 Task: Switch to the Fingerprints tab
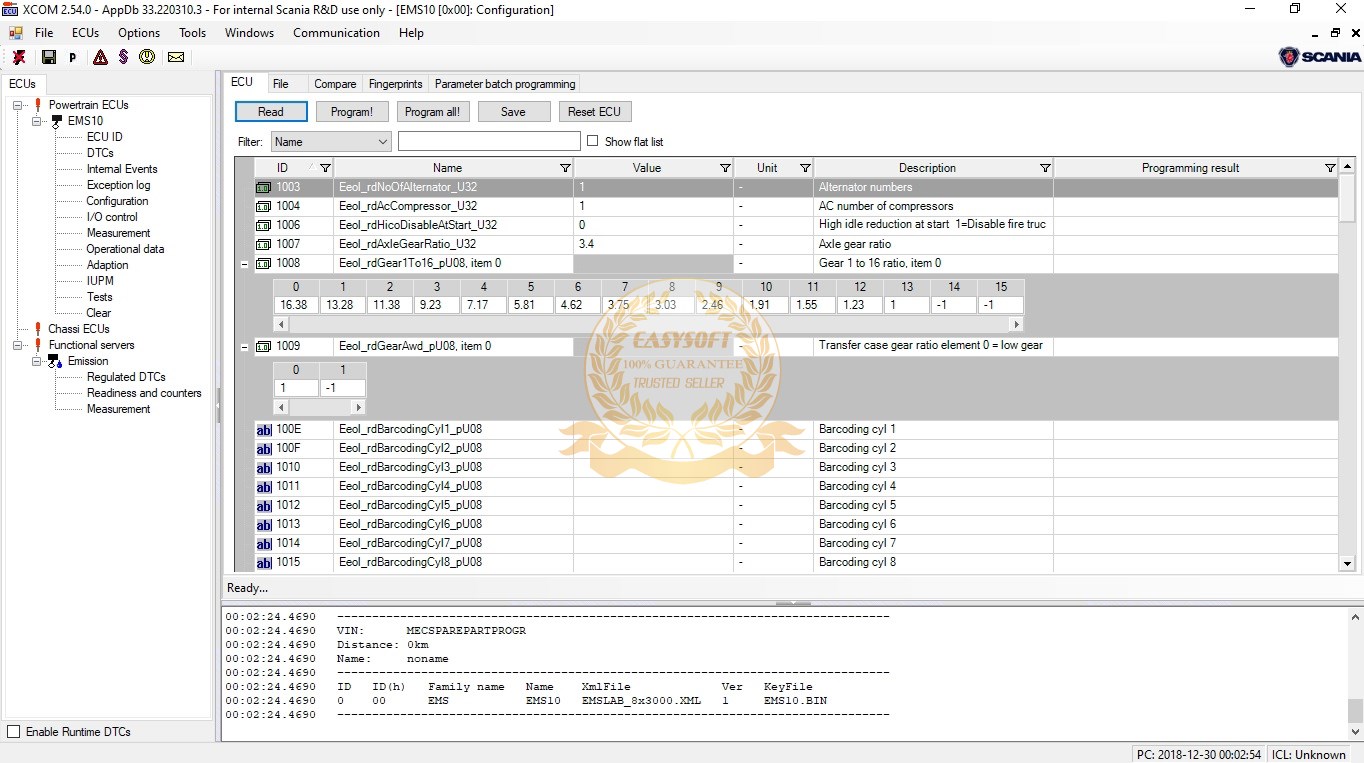click(x=395, y=84)
